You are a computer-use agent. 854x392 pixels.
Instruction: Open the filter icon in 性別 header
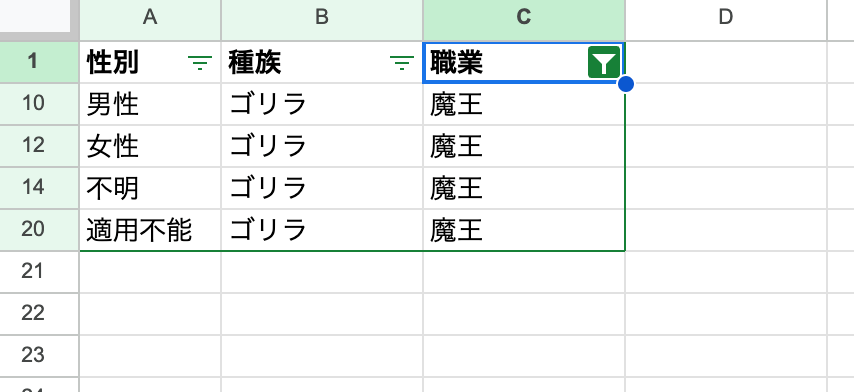pos(200,63)
